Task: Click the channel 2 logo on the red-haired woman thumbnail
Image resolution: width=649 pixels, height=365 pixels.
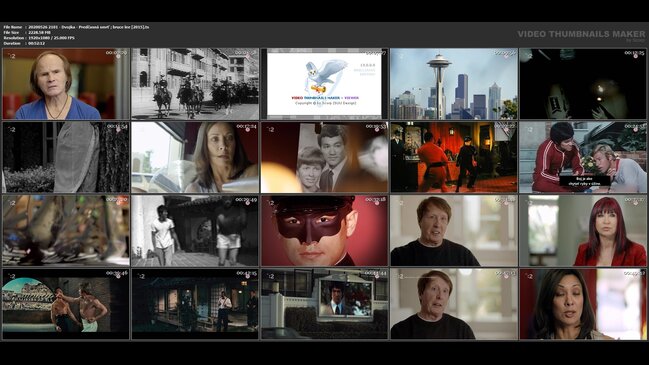Action: pos(529,203)
